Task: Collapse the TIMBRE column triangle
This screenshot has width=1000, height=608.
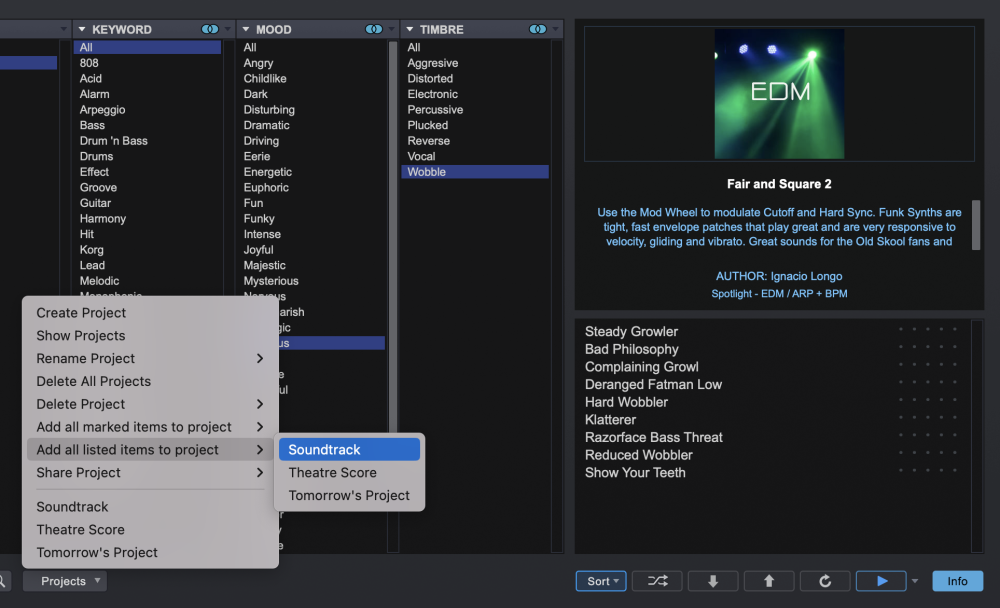Action: pos(409,29)
